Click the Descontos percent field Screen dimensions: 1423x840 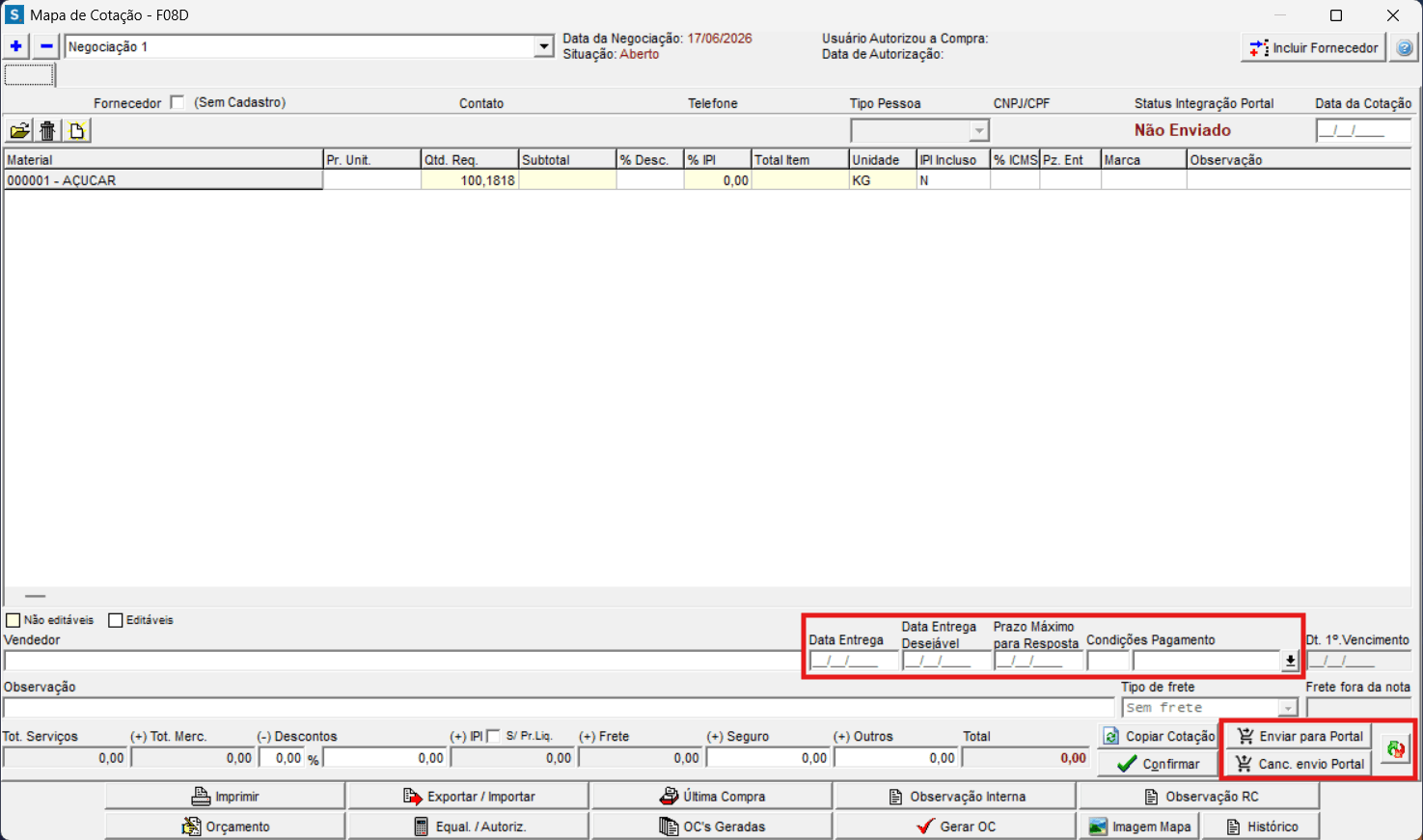[x=282, y=758]
